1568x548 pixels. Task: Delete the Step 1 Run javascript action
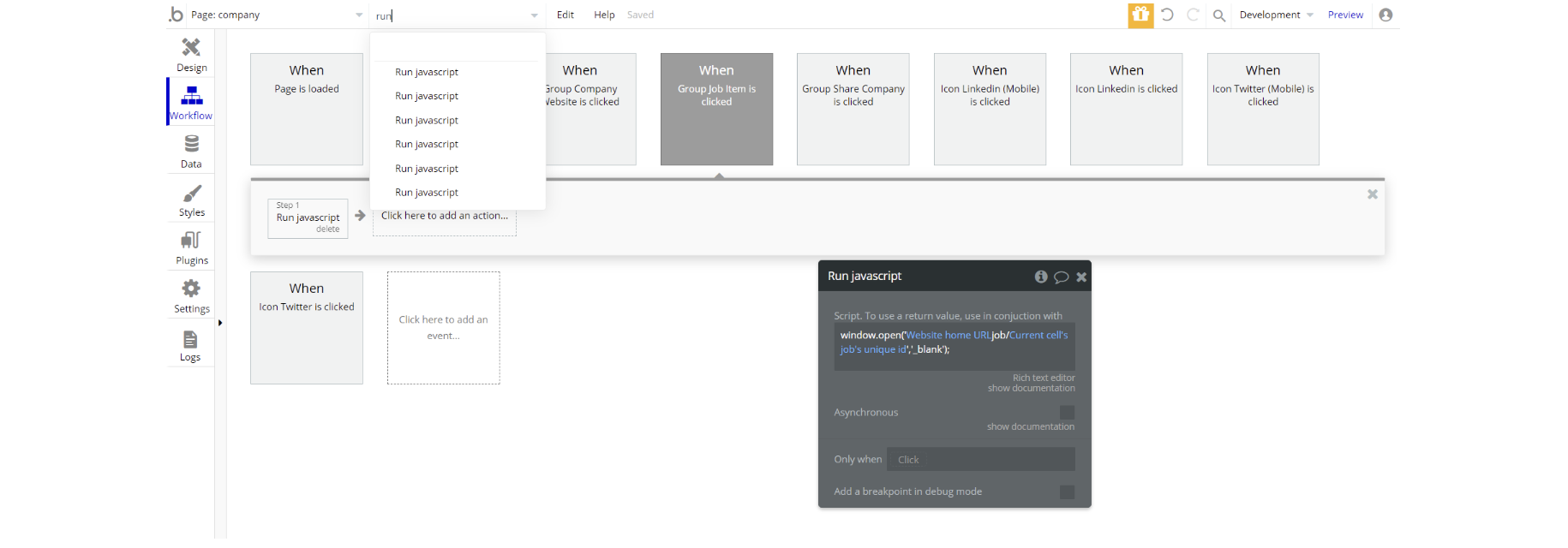tap(327, 229)
